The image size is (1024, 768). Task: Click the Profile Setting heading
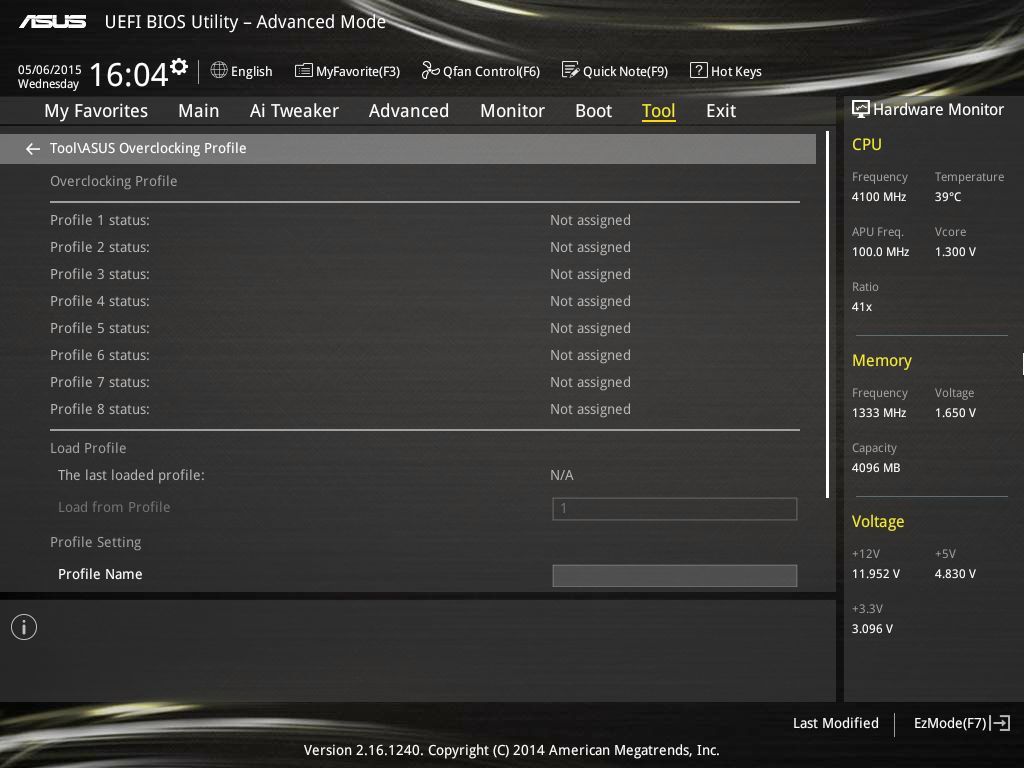click(x=95, y=542)
